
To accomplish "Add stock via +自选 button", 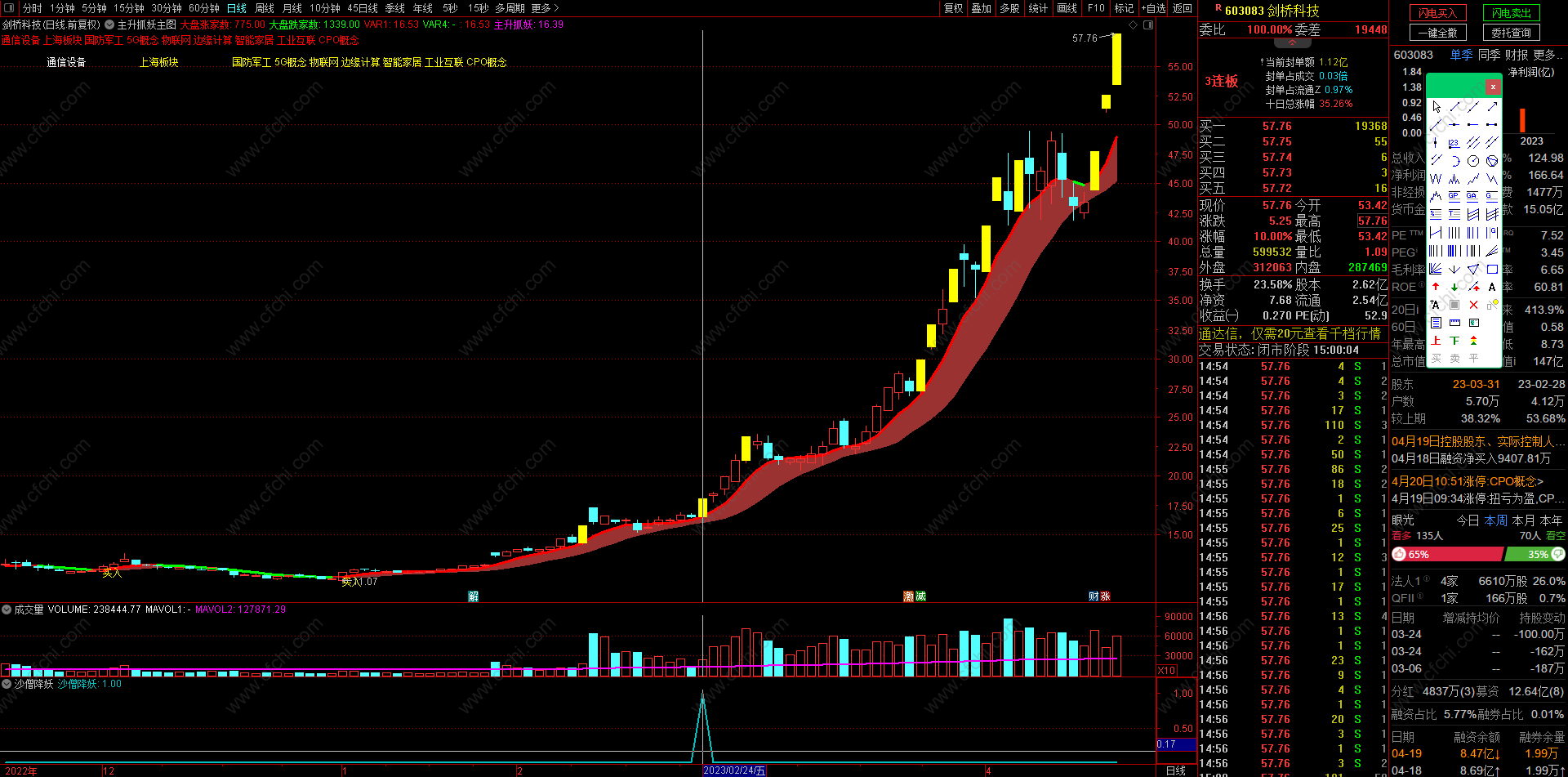I will (x=1154, y=8).
